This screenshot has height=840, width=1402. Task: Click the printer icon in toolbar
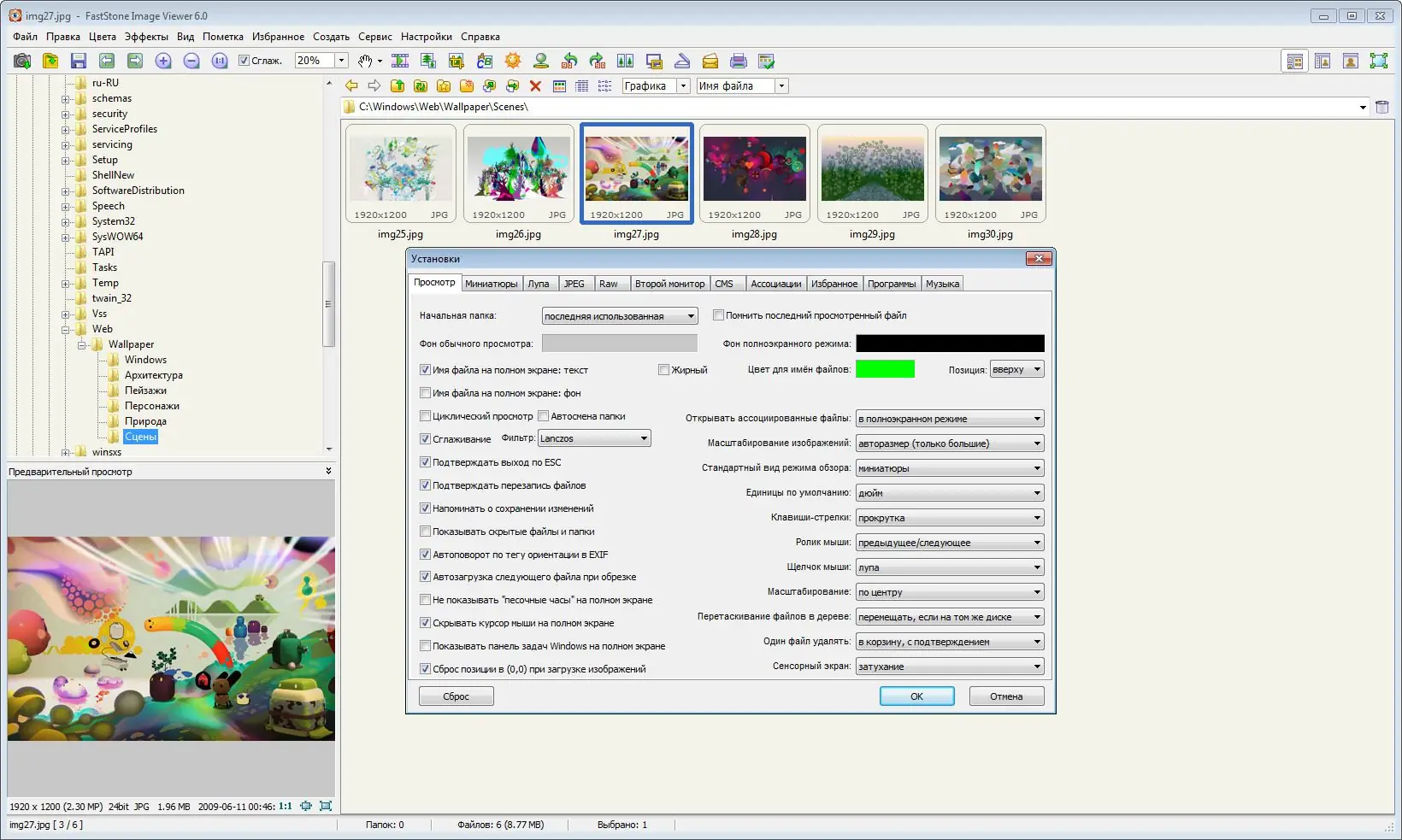point(739,61)
